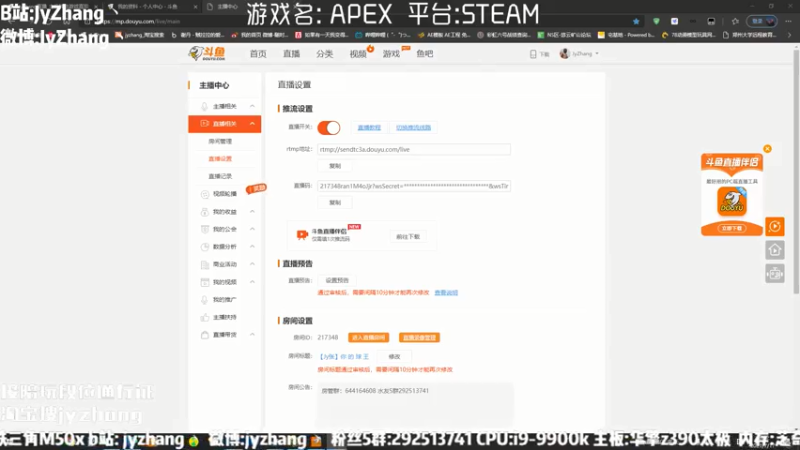Image resolution: width=800 pixels, height=450 pixels.
Task: Select 直播设置 in the sidebar
Action: pos(220,159)
